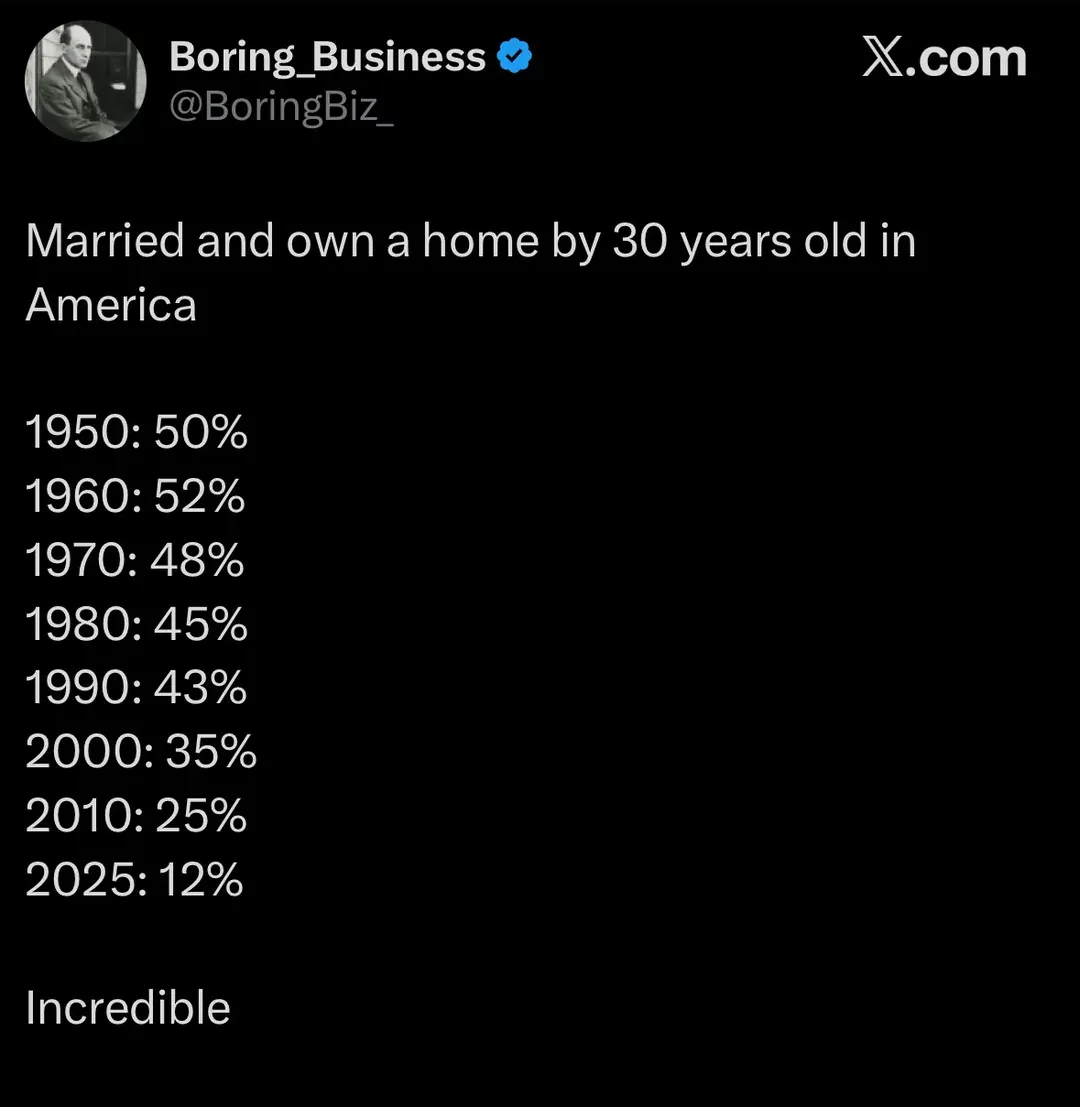Click the stylized X letter in X.com
This screenshot has width=1080, height=1107.
(x=882, y=57)
